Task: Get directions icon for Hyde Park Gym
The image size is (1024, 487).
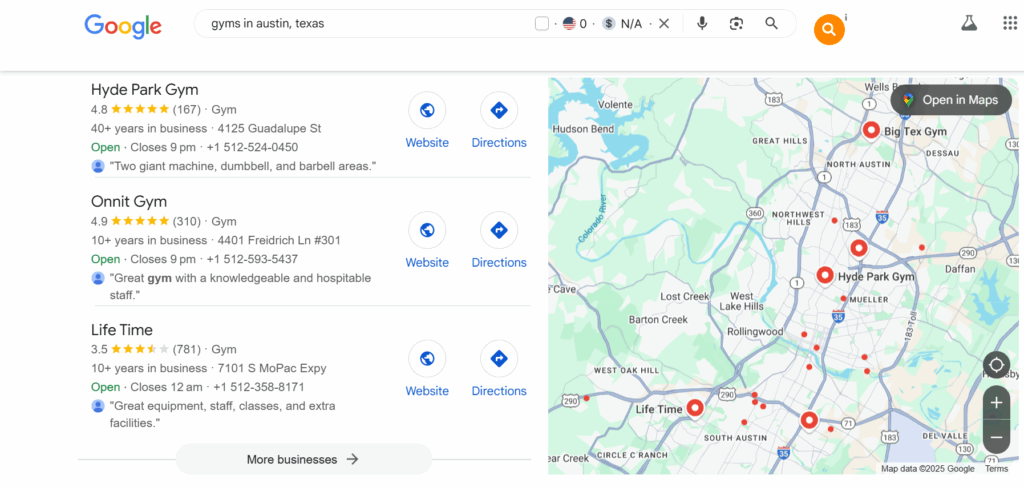Action: [499, 110]
